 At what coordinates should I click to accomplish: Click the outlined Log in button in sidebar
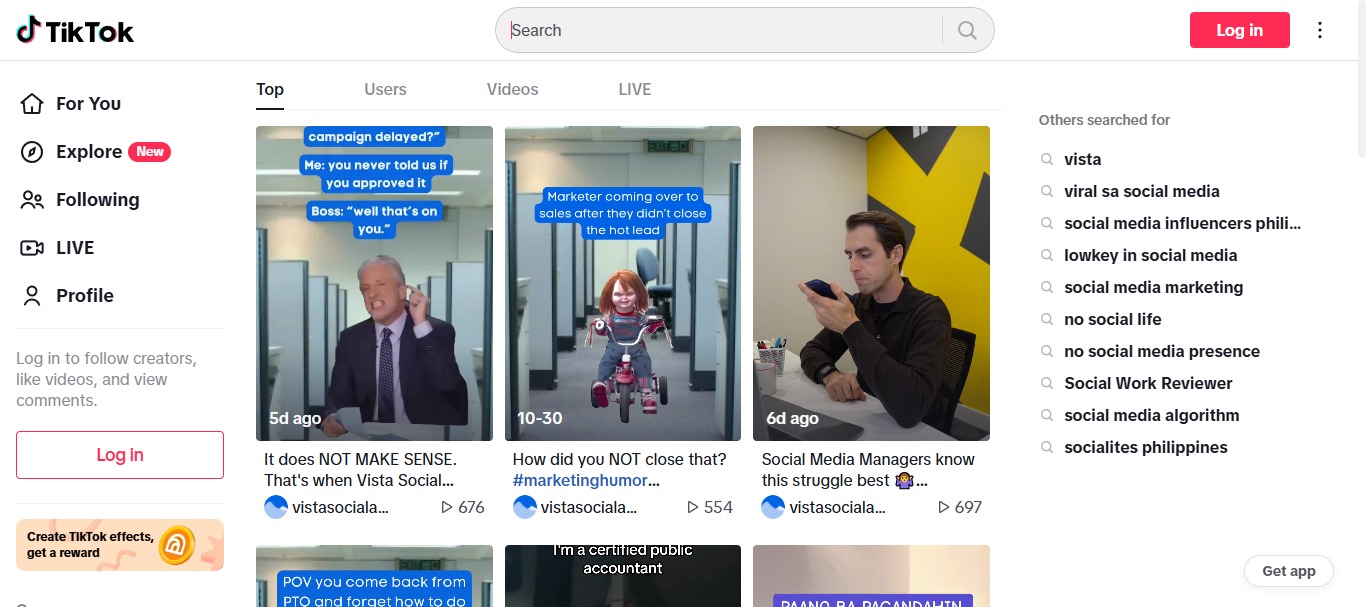coord(120,455)
